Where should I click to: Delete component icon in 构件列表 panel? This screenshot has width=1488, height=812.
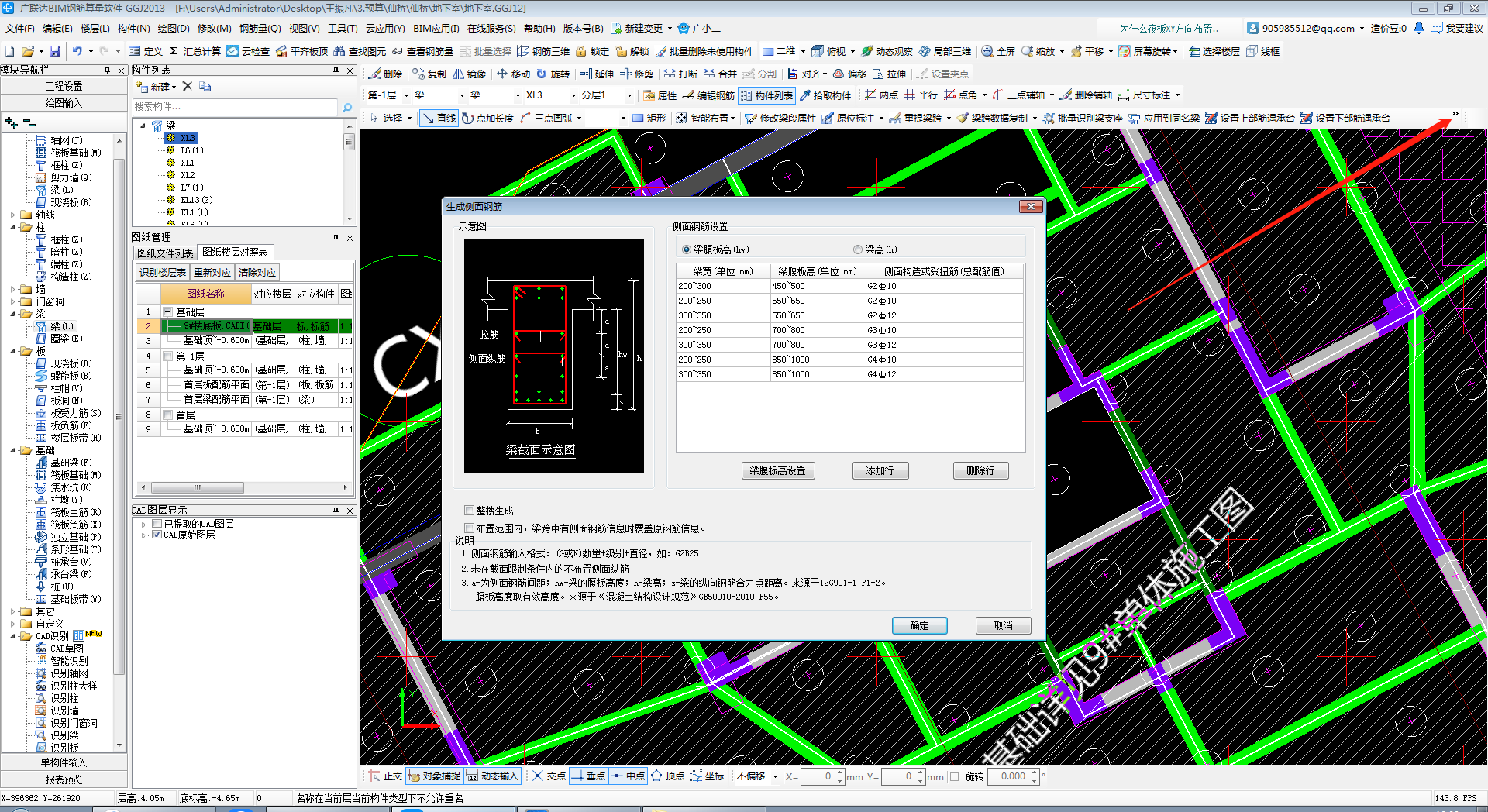(x=187, y=86)
